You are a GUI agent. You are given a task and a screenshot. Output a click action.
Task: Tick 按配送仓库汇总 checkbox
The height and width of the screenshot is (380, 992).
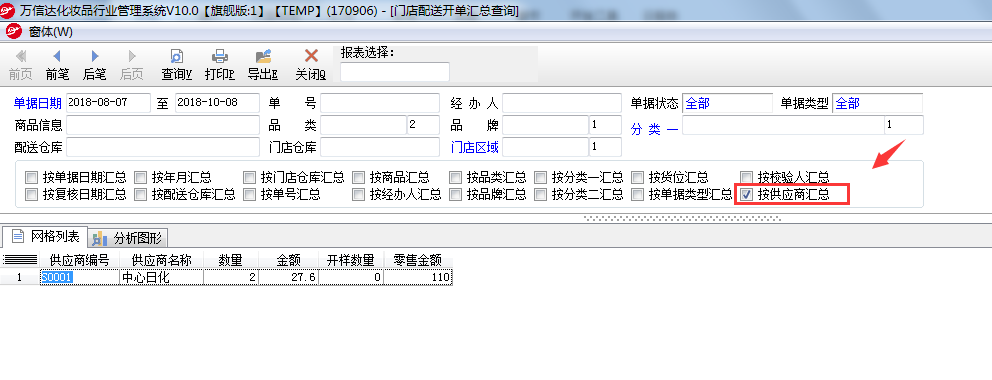click(140, 194)
